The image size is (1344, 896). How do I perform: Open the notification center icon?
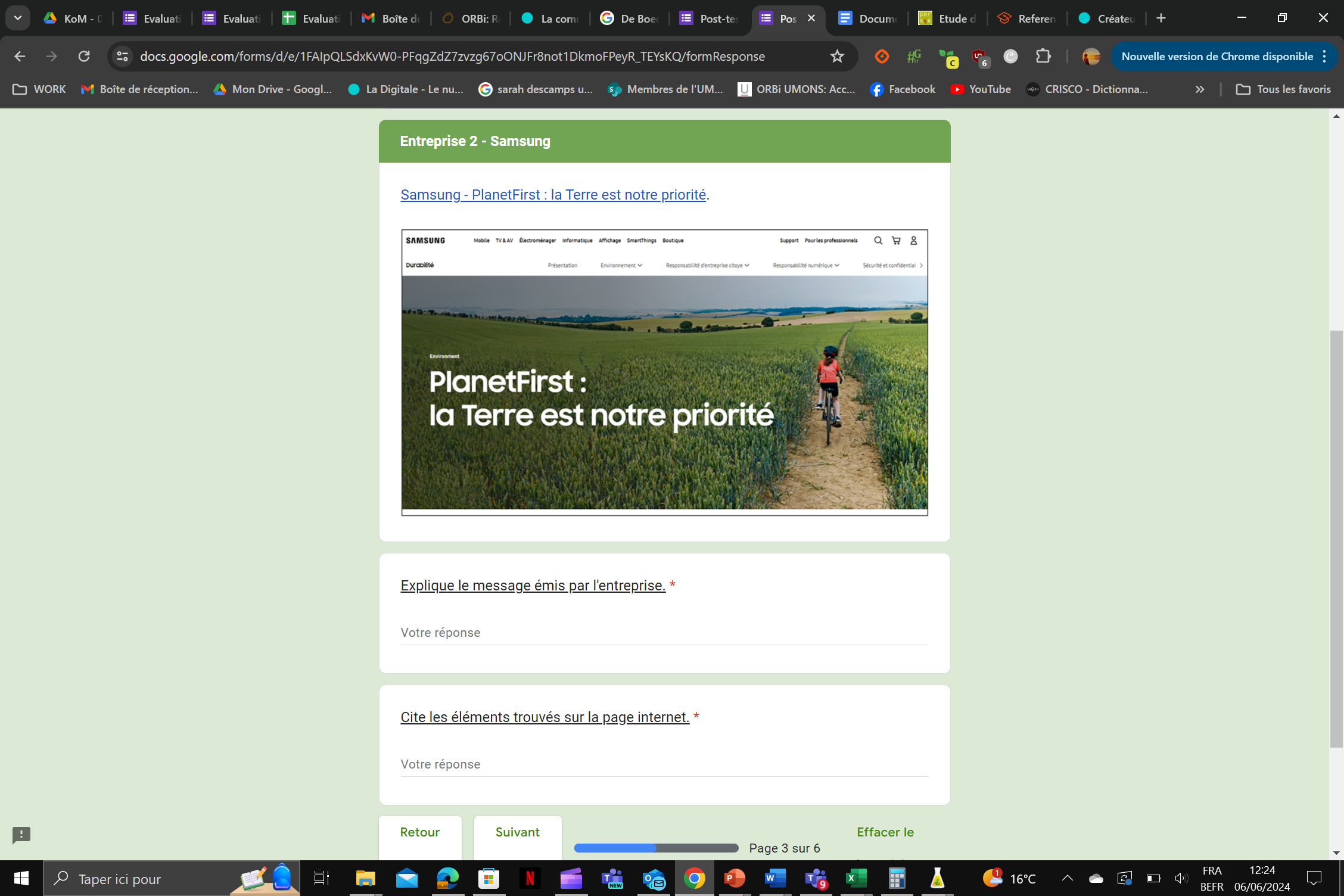point(1314,879)
